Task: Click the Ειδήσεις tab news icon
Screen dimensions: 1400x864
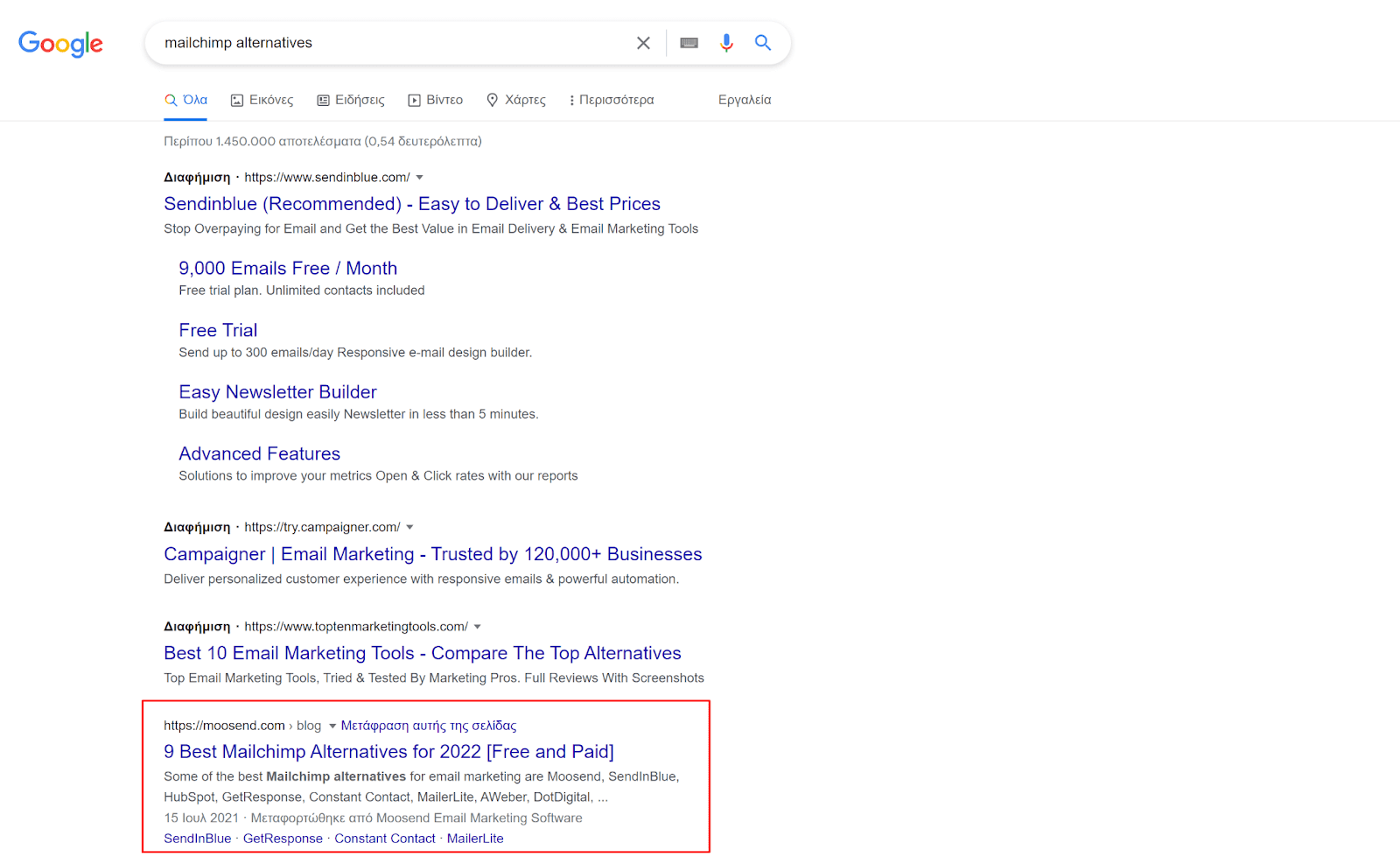Action: [323, 101]
